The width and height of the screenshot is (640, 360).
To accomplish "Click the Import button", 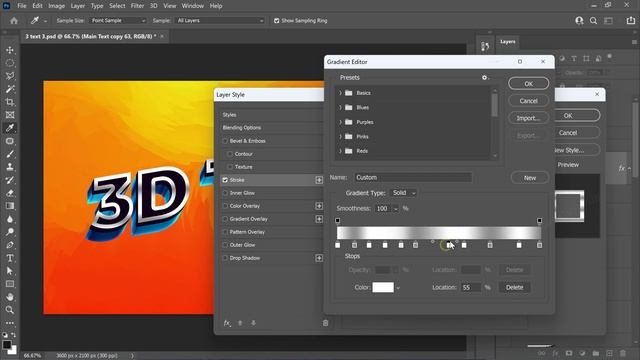I will point(529,118).
